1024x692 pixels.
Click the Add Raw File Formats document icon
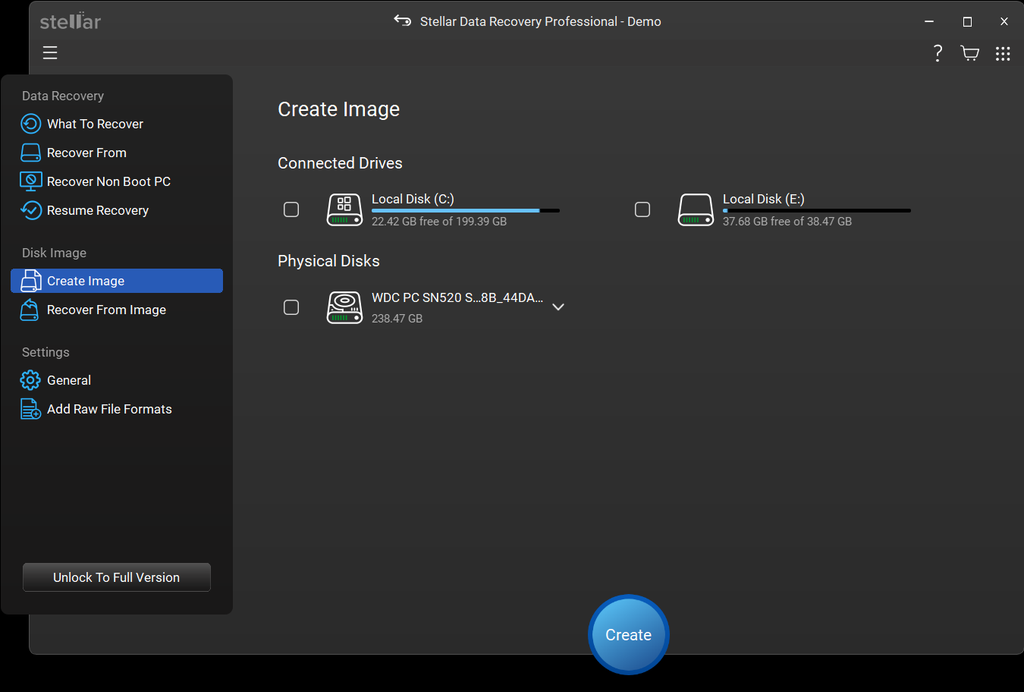click(30, 409)
